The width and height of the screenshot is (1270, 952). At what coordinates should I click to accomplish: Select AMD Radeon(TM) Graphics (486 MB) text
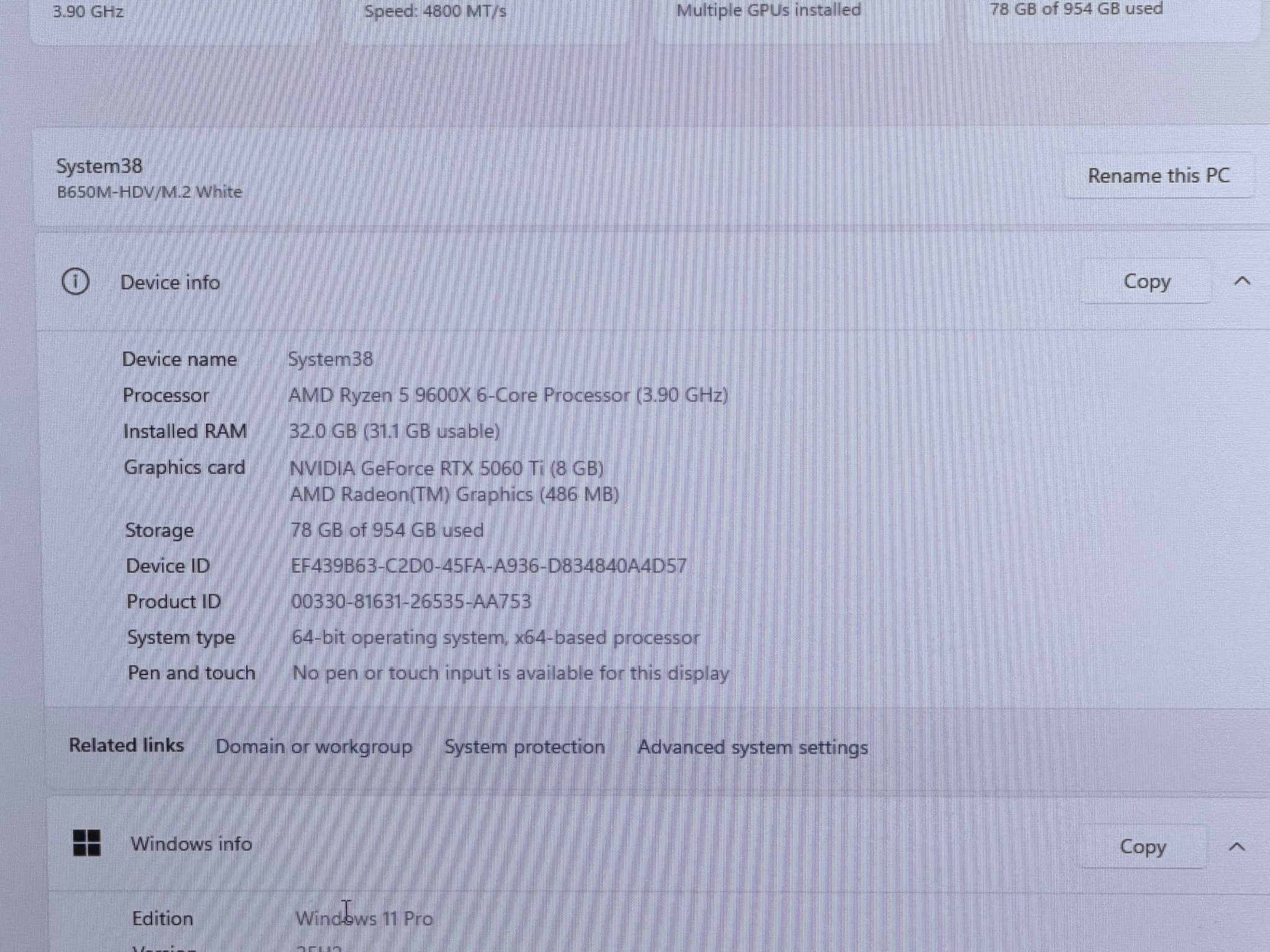click(x=455, y=495)
